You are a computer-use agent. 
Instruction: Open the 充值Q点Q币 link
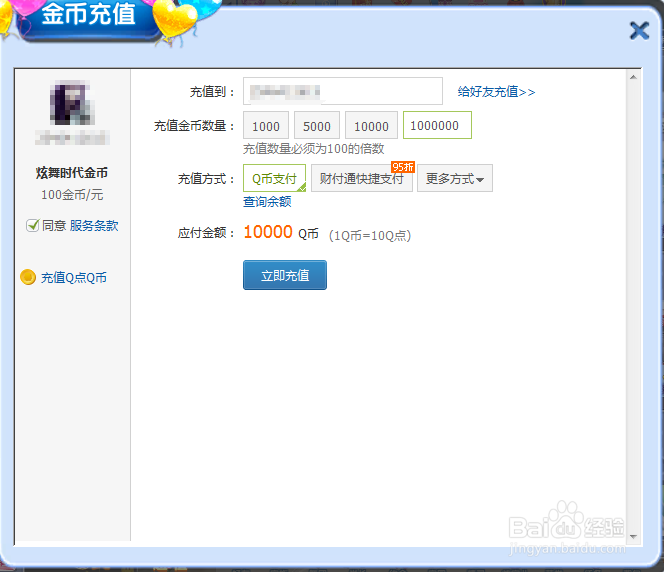tap(74, 278)
